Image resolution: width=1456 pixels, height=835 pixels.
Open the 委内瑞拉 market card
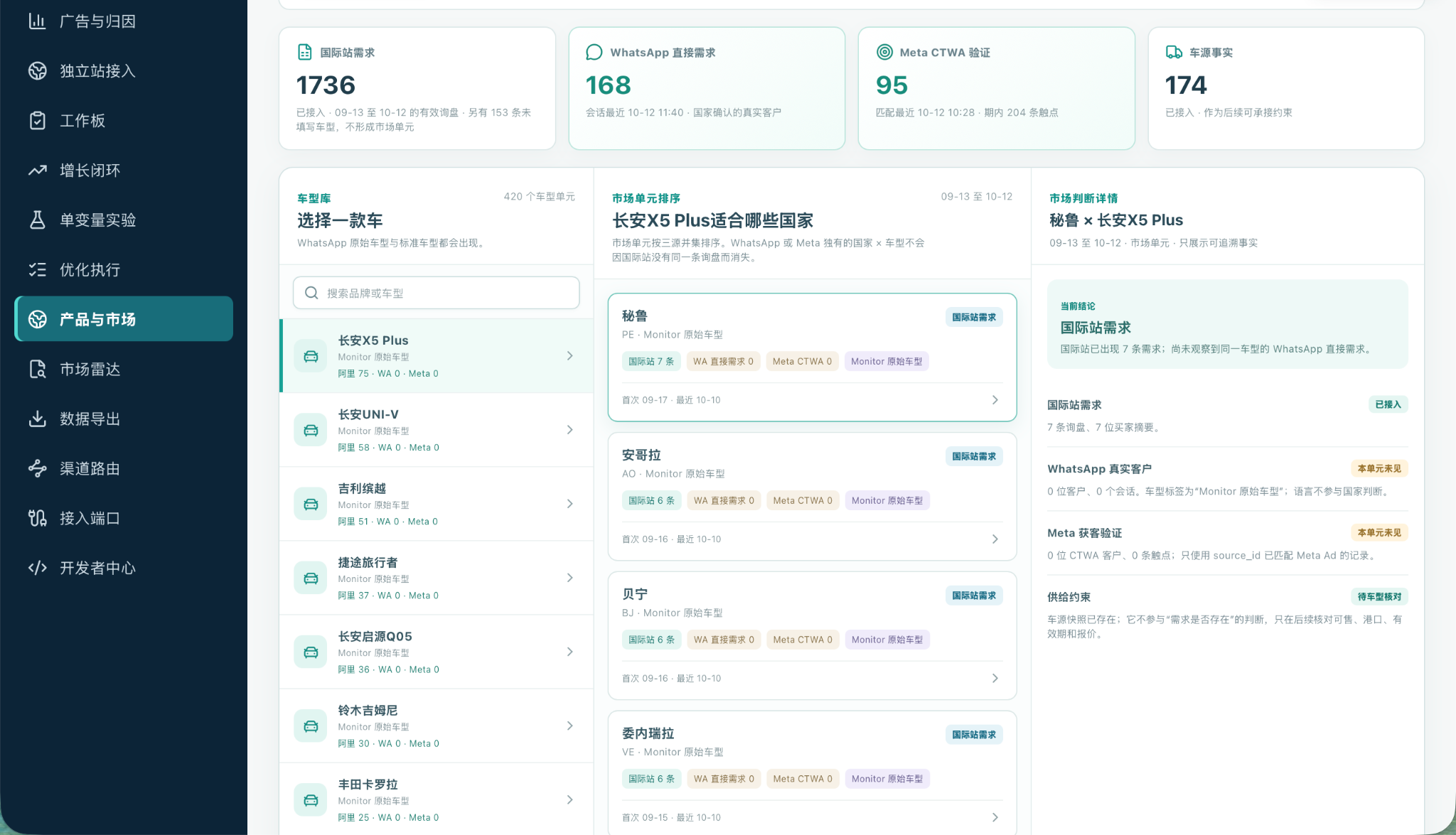[812, 772]
